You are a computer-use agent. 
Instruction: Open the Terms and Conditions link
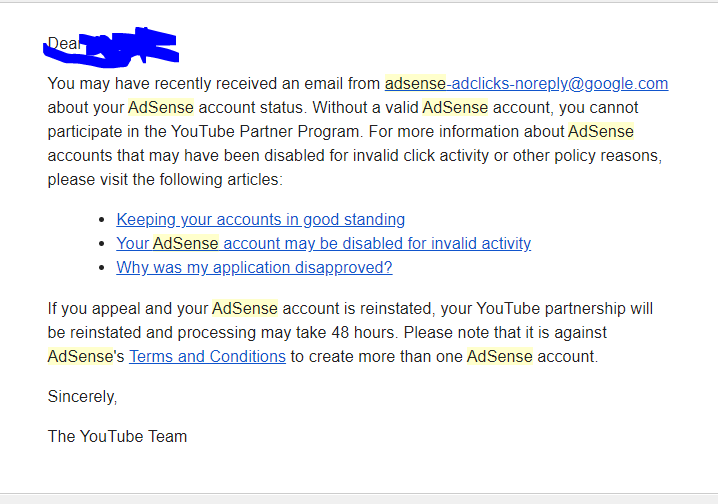coord(207,356)
